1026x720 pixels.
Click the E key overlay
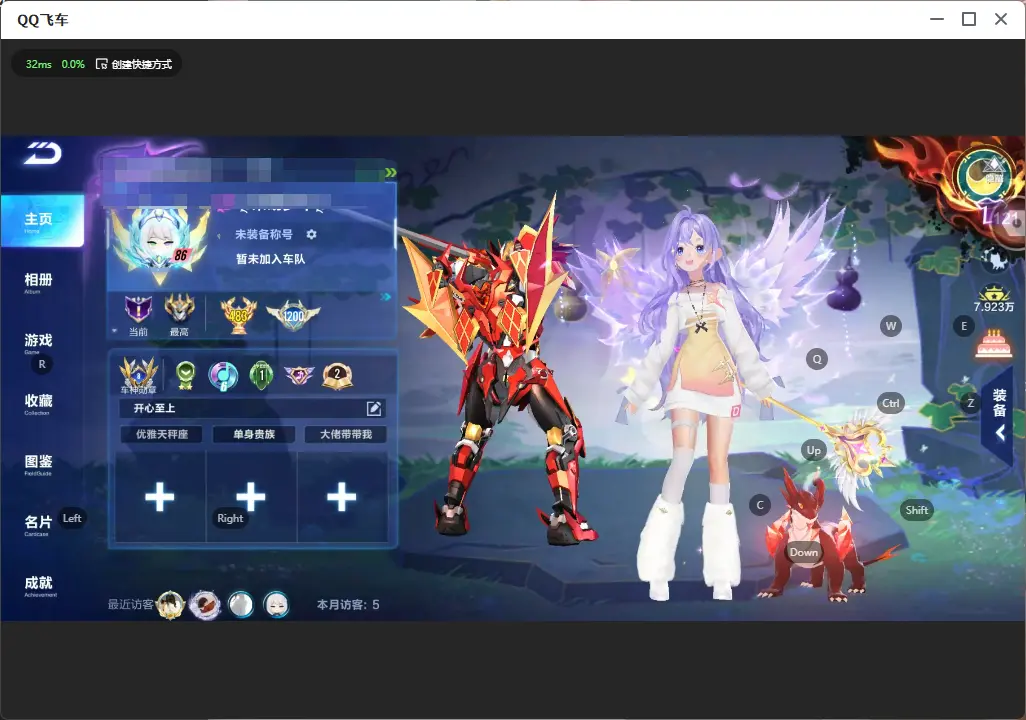click(x=964, y=326)
